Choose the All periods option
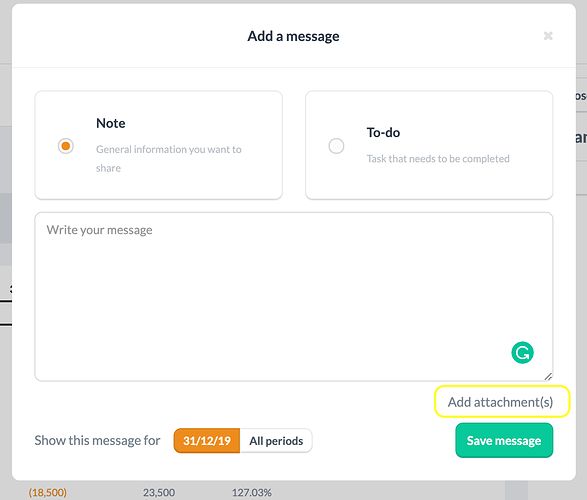Viewport: 587px width, 500px height. (x=276, y=440)
